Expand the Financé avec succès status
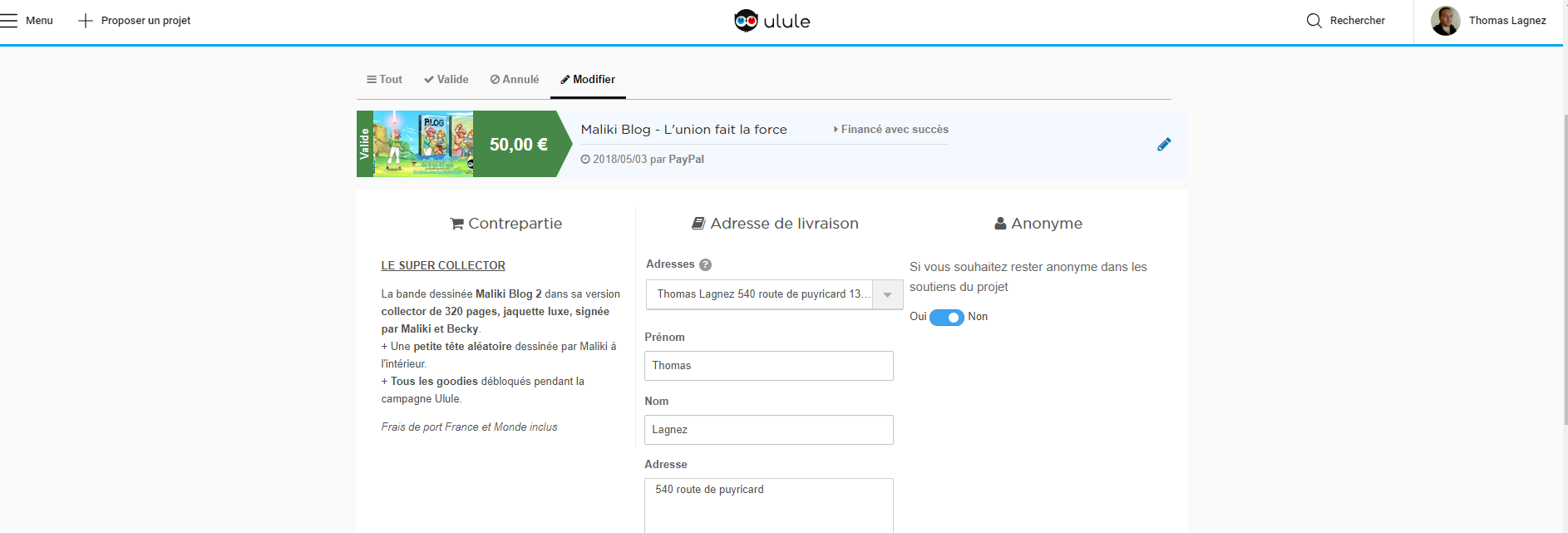Image resolution: width=1568 pixels, height=533 pixels. [890, 130]
